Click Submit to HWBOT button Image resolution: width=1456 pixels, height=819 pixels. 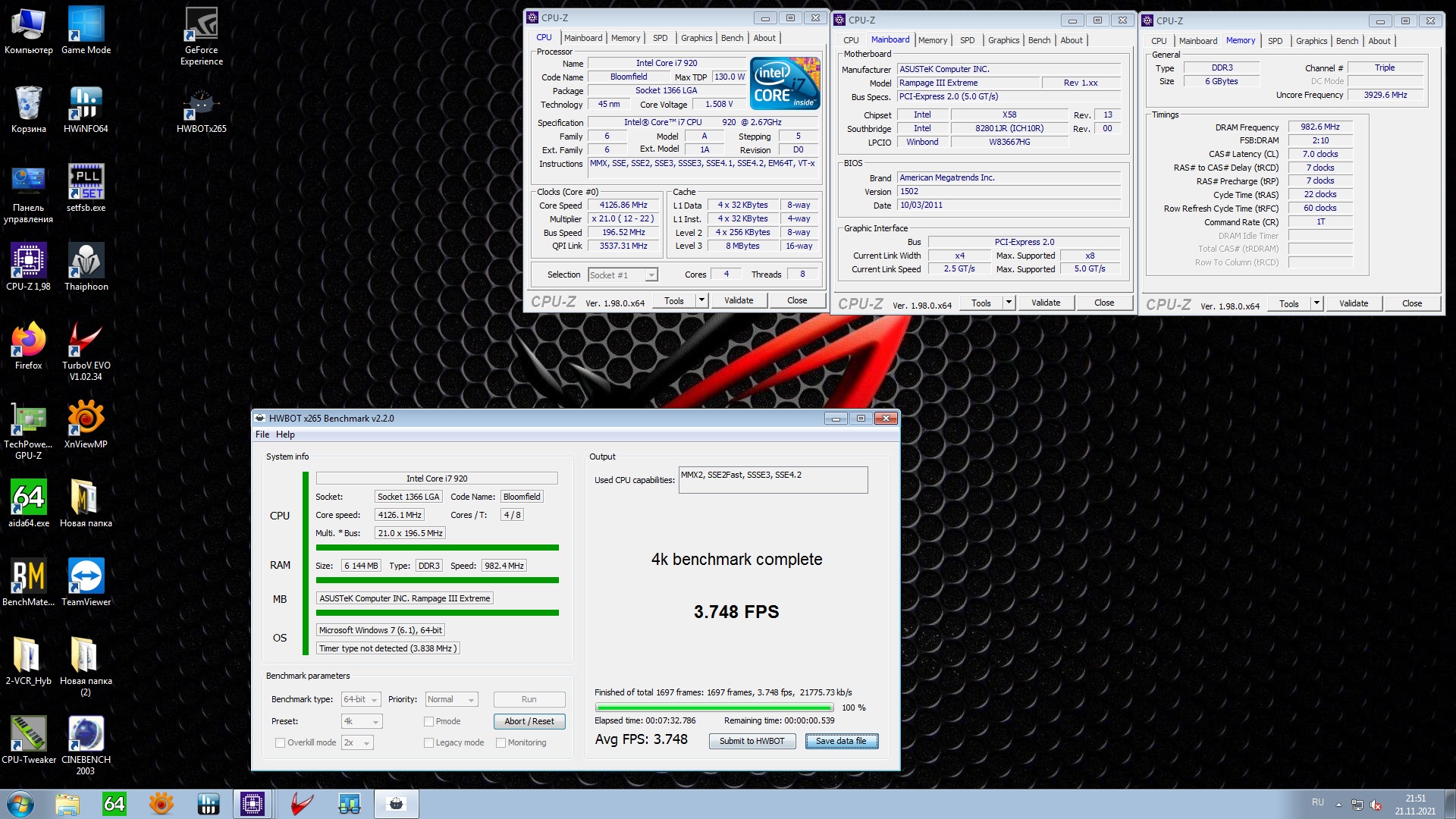coord(752,741)
